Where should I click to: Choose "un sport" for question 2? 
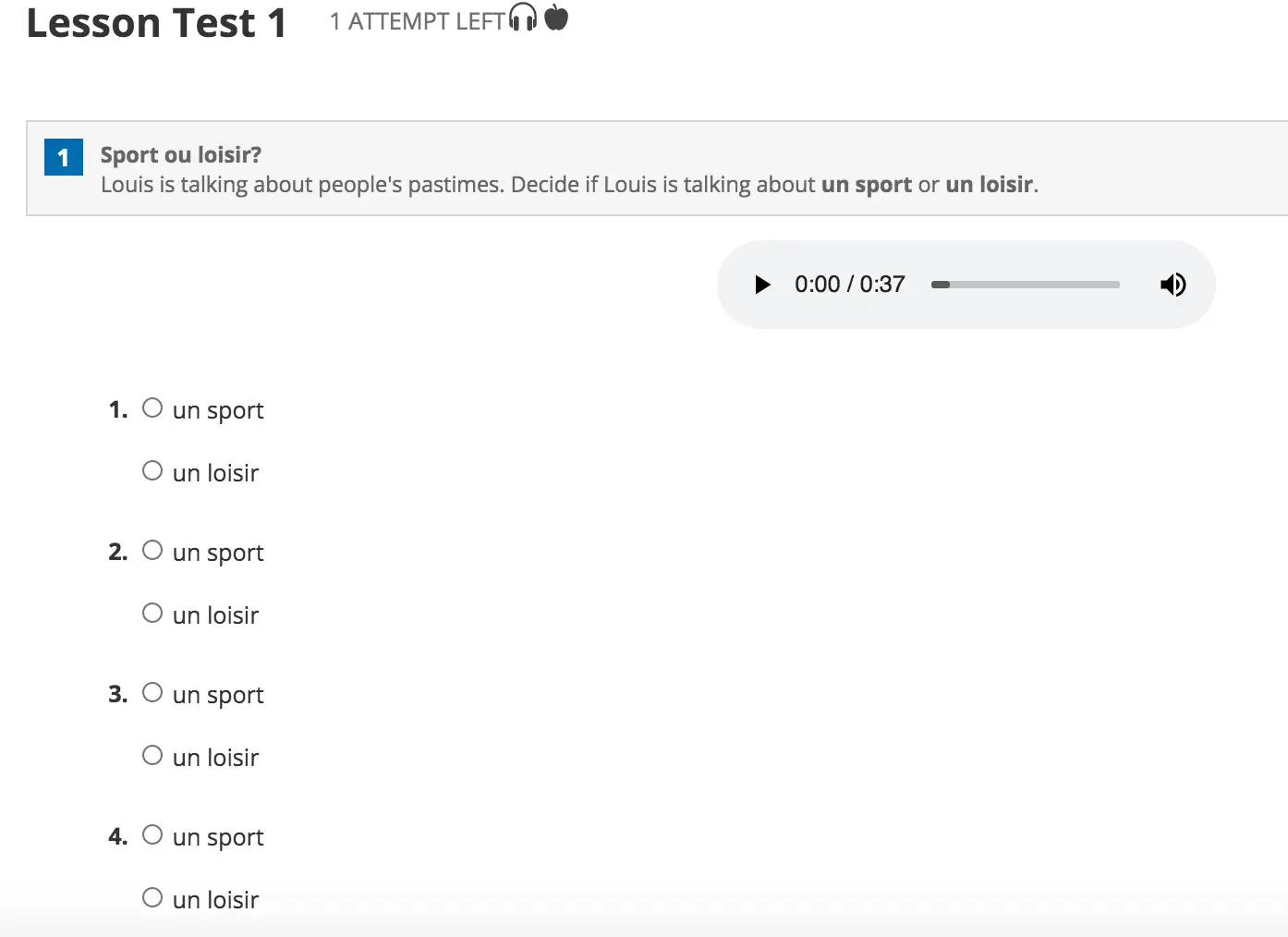(x=152, y=551)
